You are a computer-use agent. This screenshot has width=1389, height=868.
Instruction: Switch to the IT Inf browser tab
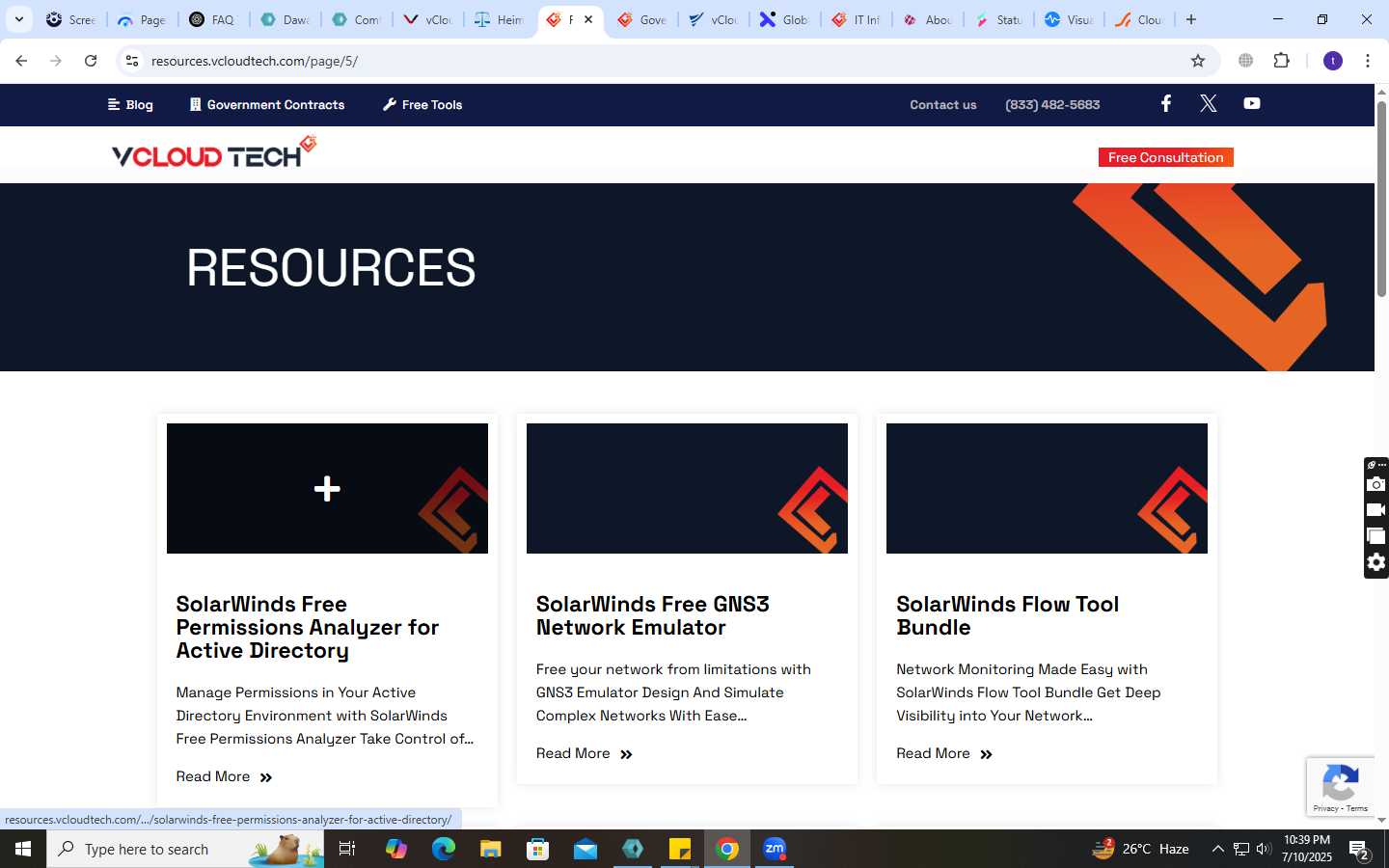pos(857,19)
